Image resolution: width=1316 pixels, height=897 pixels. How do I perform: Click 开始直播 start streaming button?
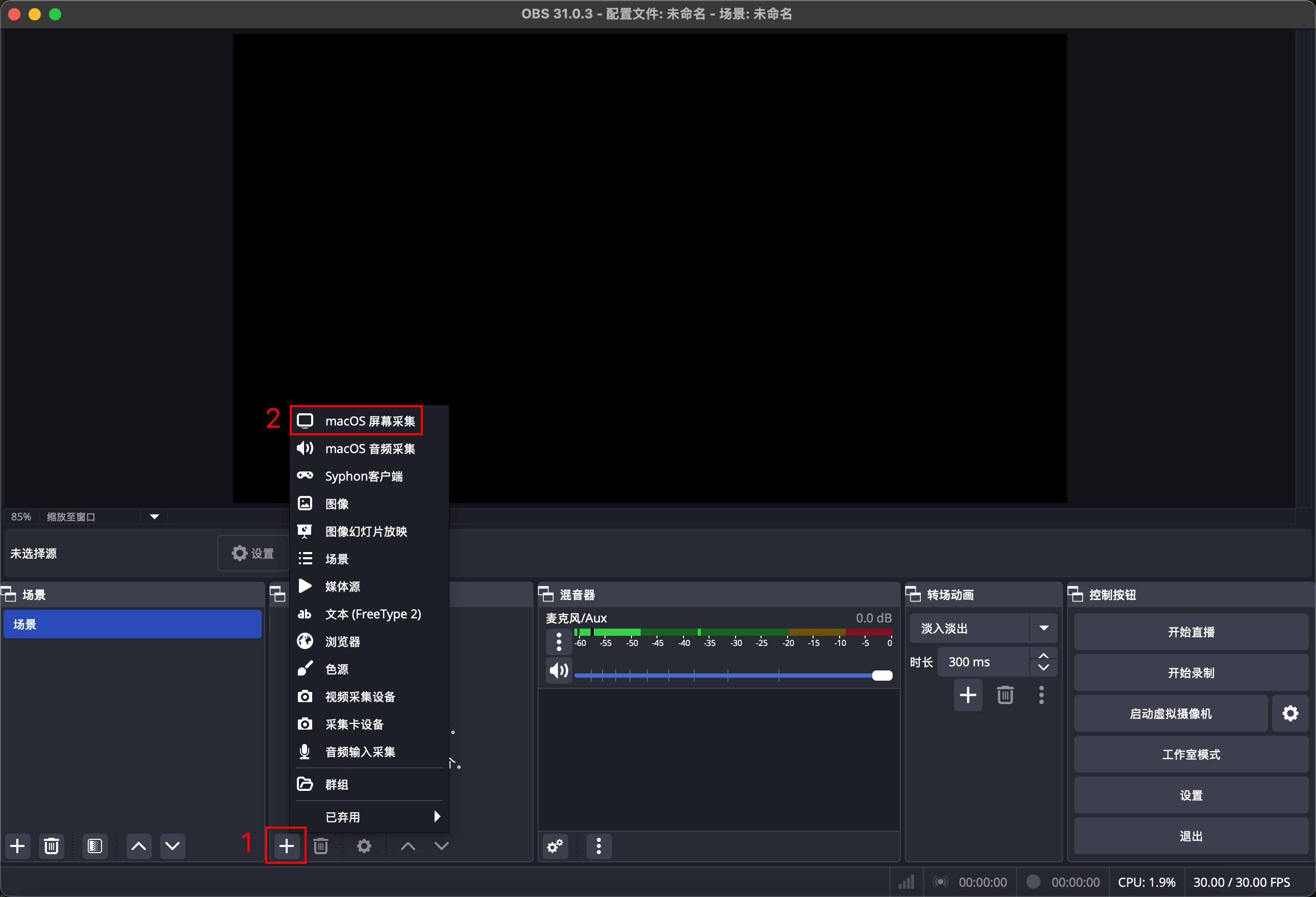click(x=1191, y=631)
